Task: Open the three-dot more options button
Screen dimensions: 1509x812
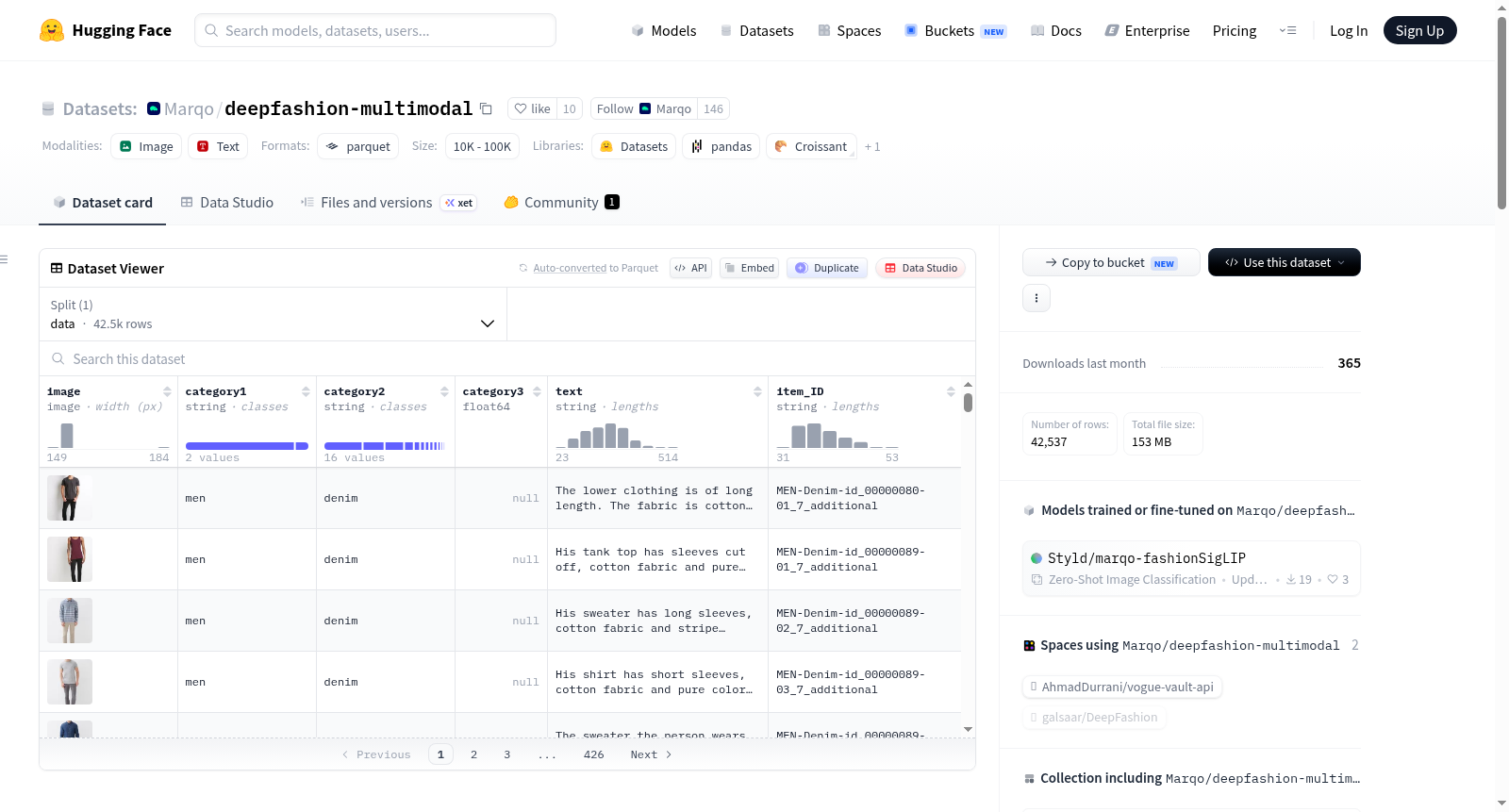Action: tap(1036, 298)
